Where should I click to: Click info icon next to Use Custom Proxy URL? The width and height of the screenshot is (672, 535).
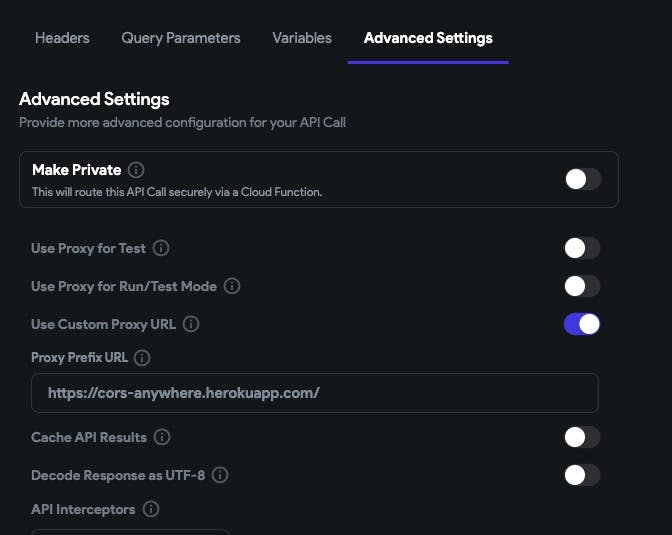coord(191,324)
